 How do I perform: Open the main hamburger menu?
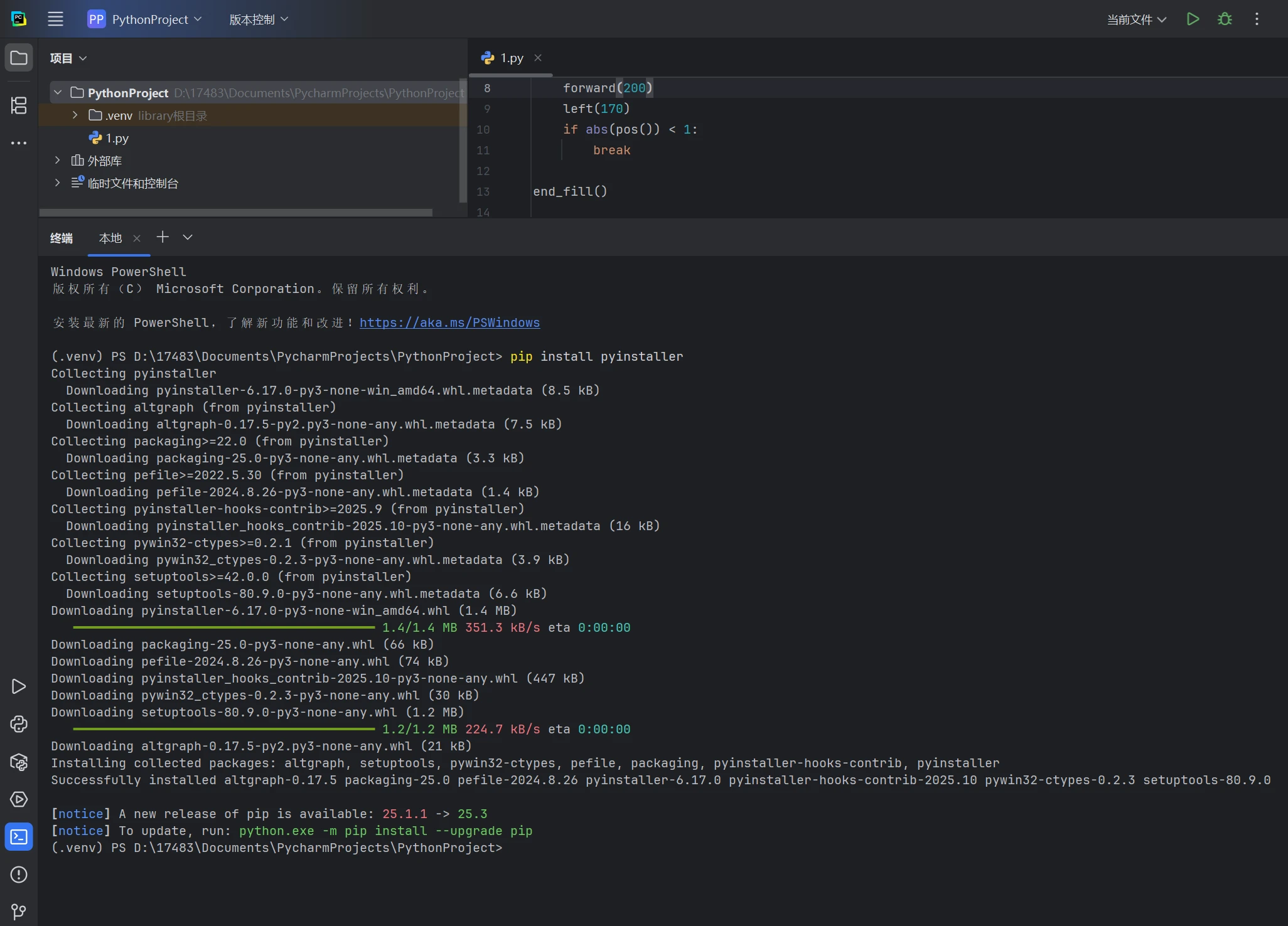[55, 19]
